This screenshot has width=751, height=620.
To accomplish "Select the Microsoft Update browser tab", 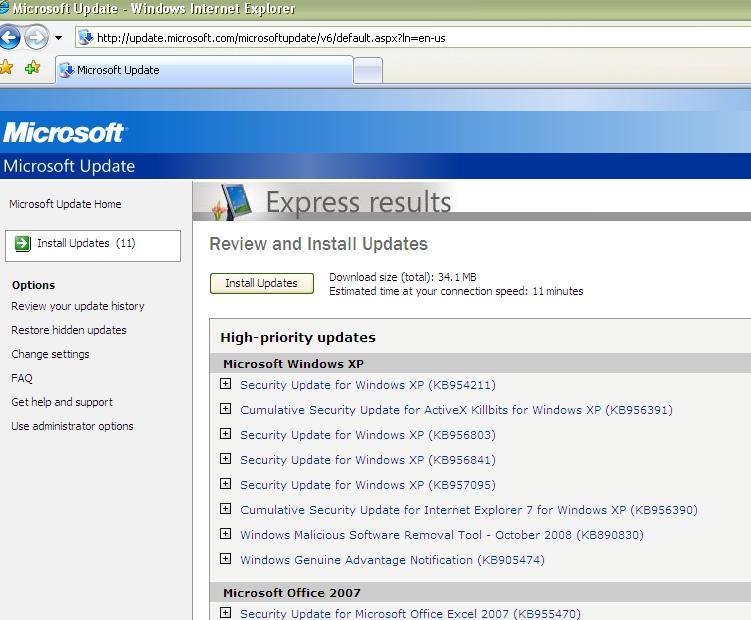I will (x=205, y=70).
